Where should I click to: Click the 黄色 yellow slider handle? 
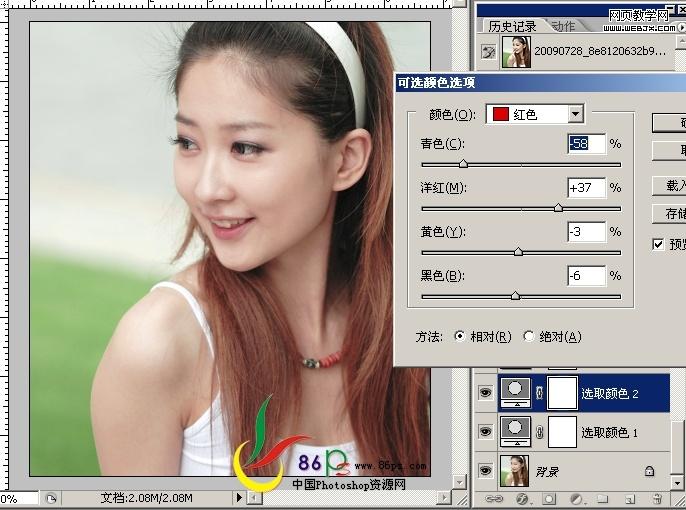[x=518, y=252]
